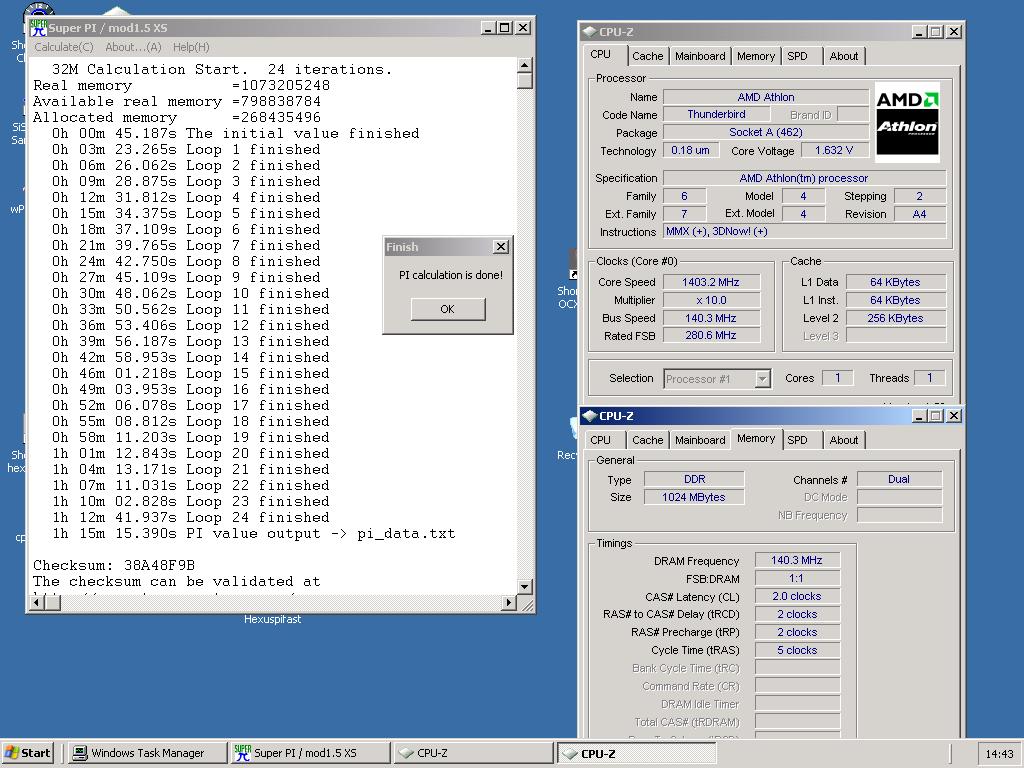Click DRAM Frequency value 140.3 MHz
Screen dimensions: 1024x768
(797, 560)
